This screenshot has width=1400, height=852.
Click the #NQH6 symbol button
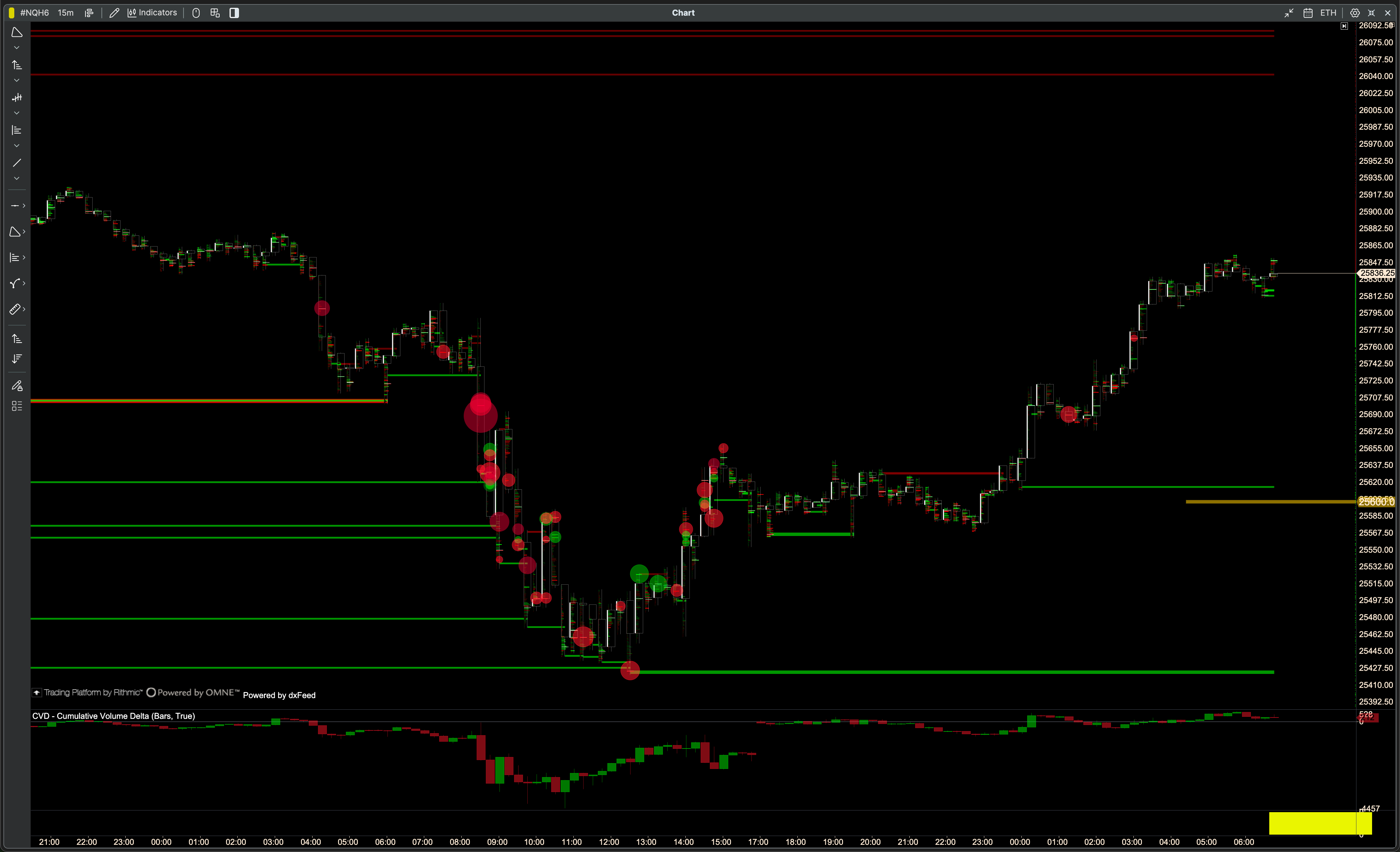[34, 13]
